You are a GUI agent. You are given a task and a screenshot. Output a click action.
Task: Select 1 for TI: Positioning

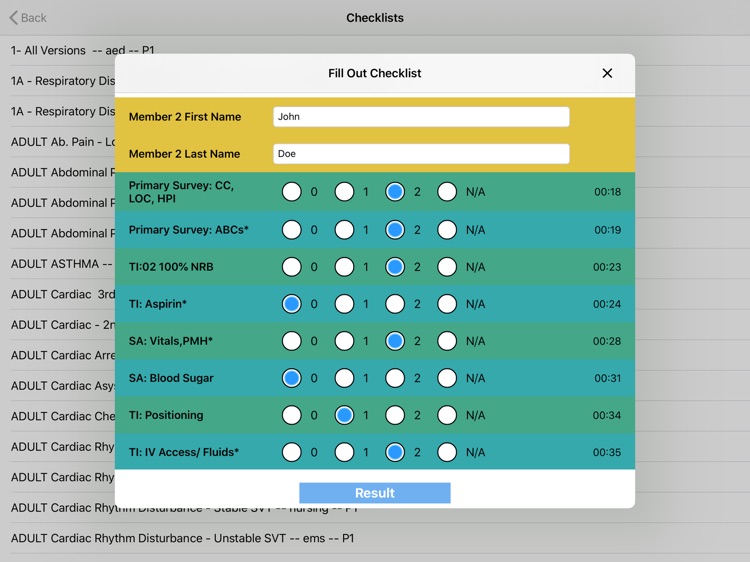tap(344, 415)
